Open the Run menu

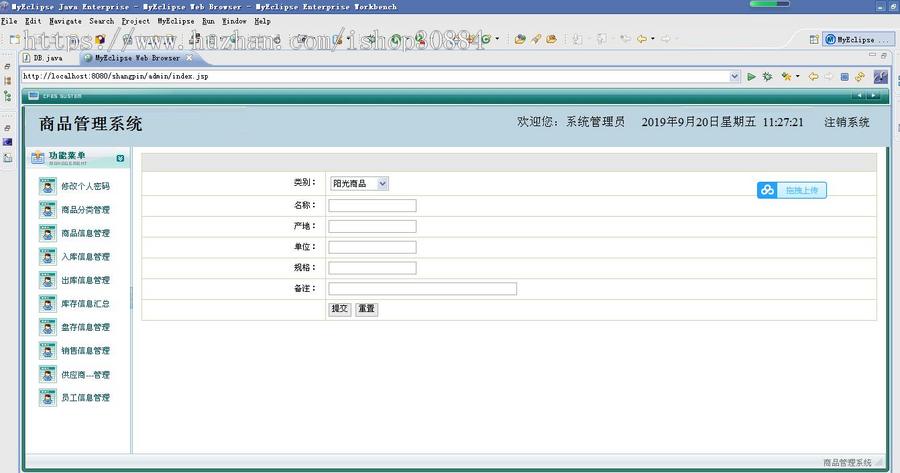(208, 21)
